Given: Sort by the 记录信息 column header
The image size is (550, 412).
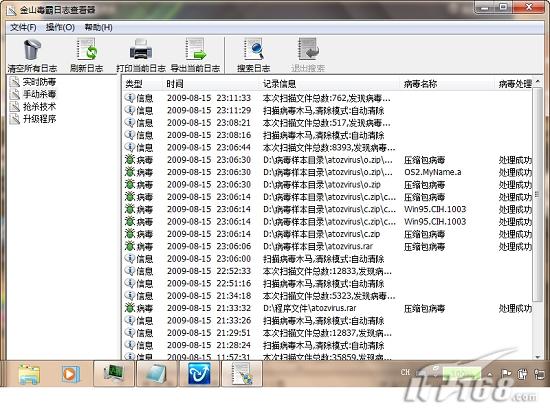Looking at the screenshot, I should click(x=279, y=84).
